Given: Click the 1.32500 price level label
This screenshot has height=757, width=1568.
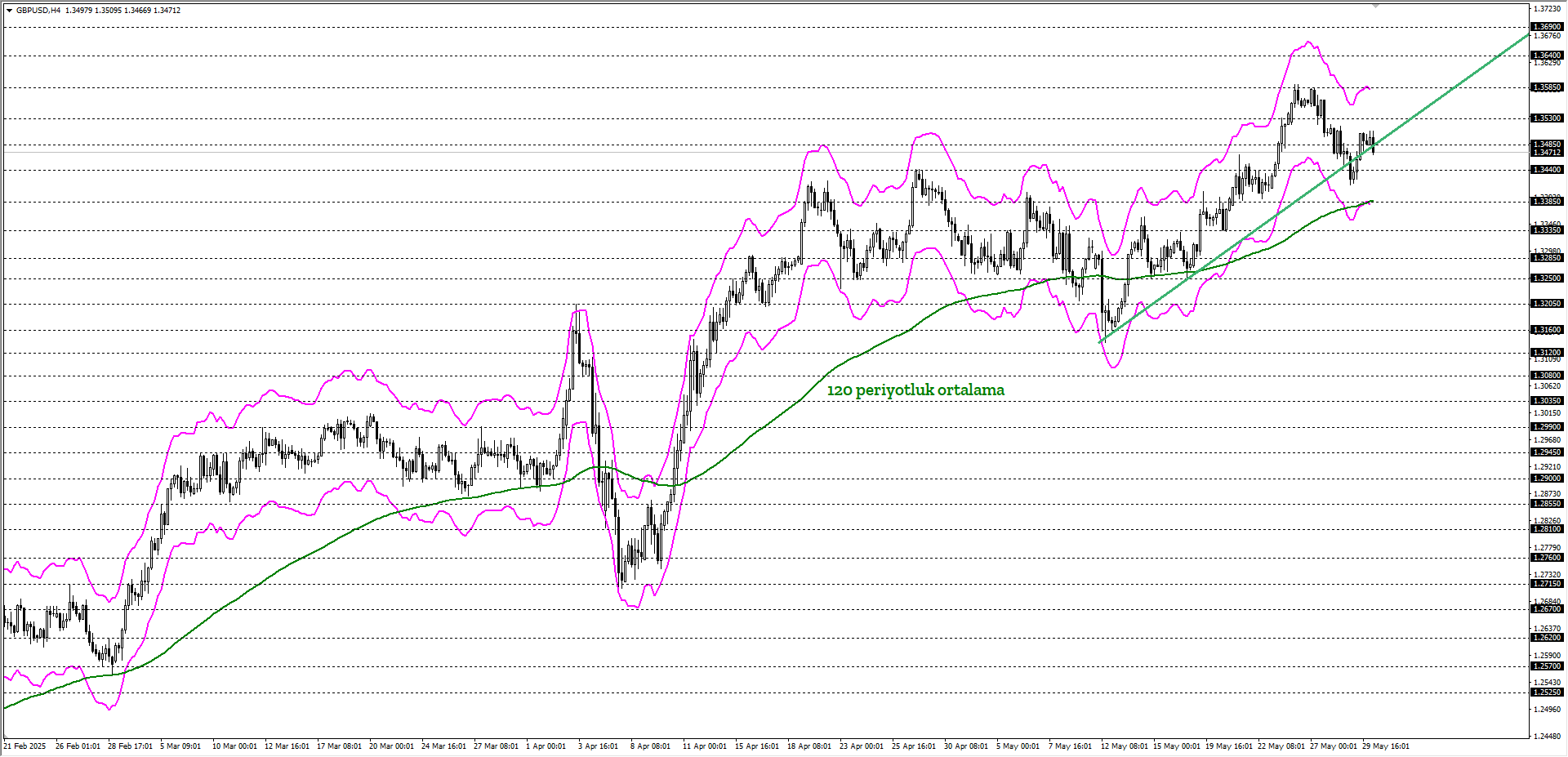Looking at the screenshot, I should pyautogui.click(x=1547, y=278).
